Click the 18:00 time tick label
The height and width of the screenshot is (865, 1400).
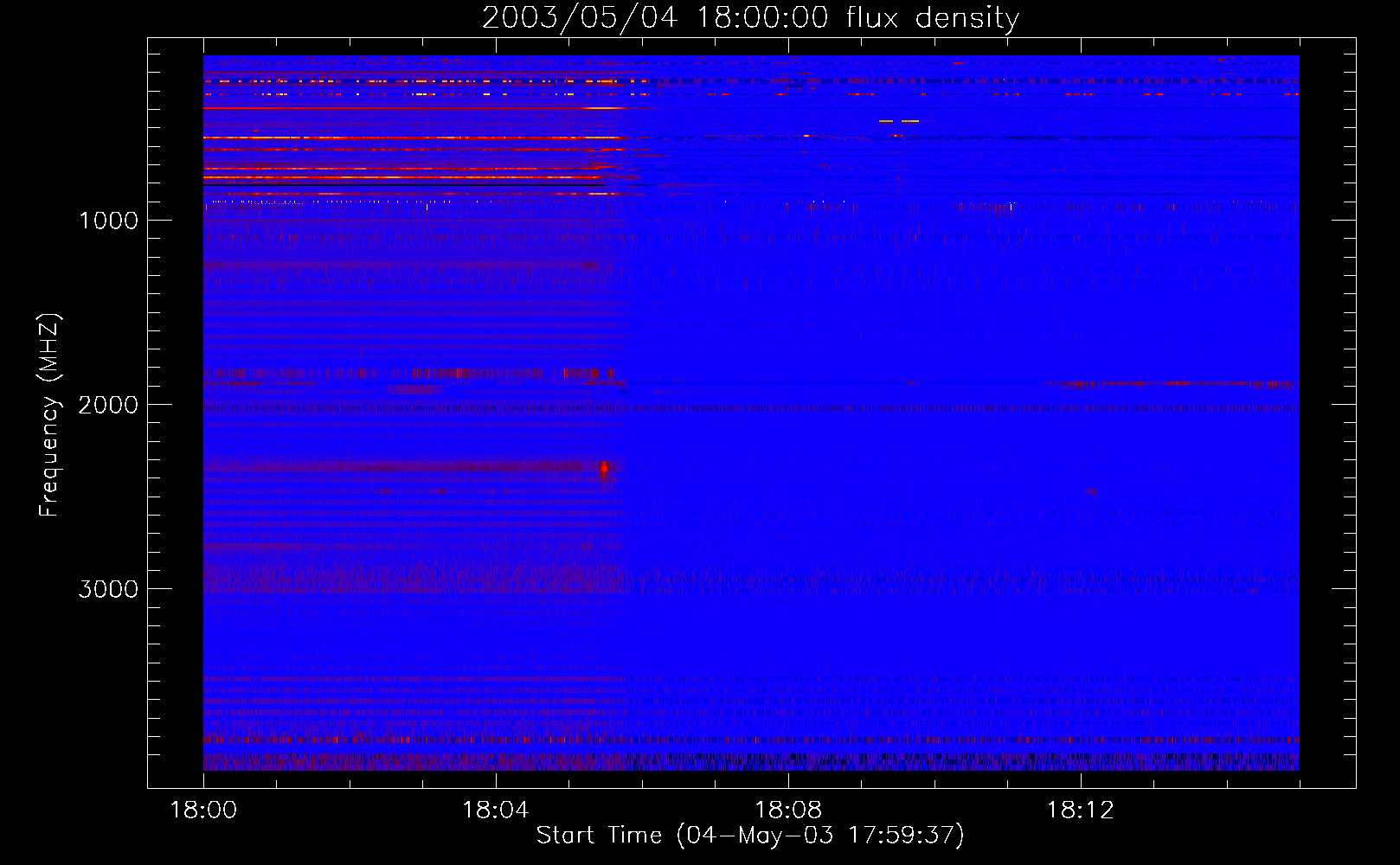203,811
